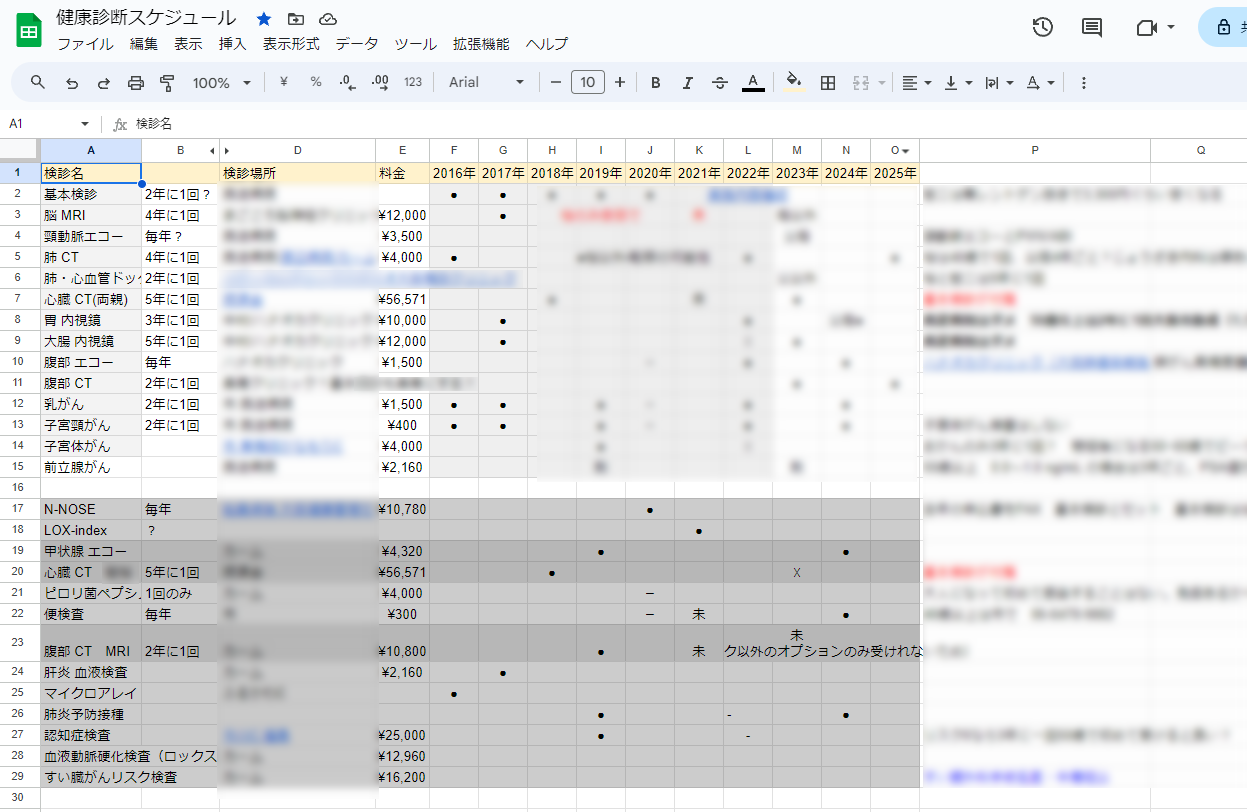The height and width of the screenshot is (812, 1247).
Task: Open the comments panel icon
Action: point(1092,27)
